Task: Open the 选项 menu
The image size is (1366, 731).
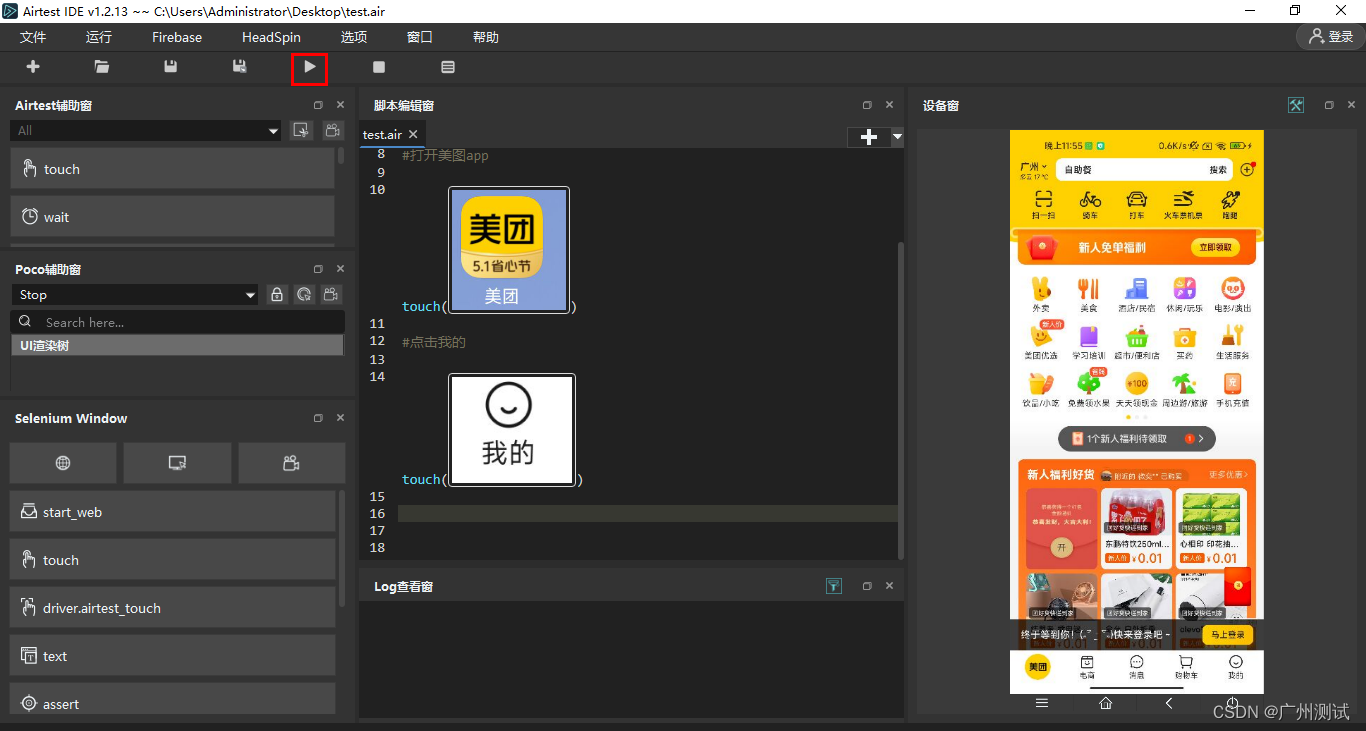Action: [x=354, y=37]
